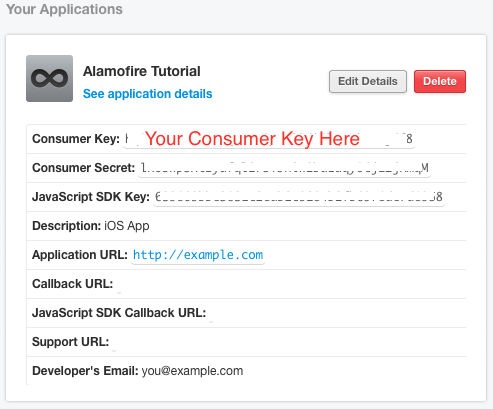Click the JavaScript SDK Callback URL label
The height and width of the screenshot is (409, 493).
(119, 313)
